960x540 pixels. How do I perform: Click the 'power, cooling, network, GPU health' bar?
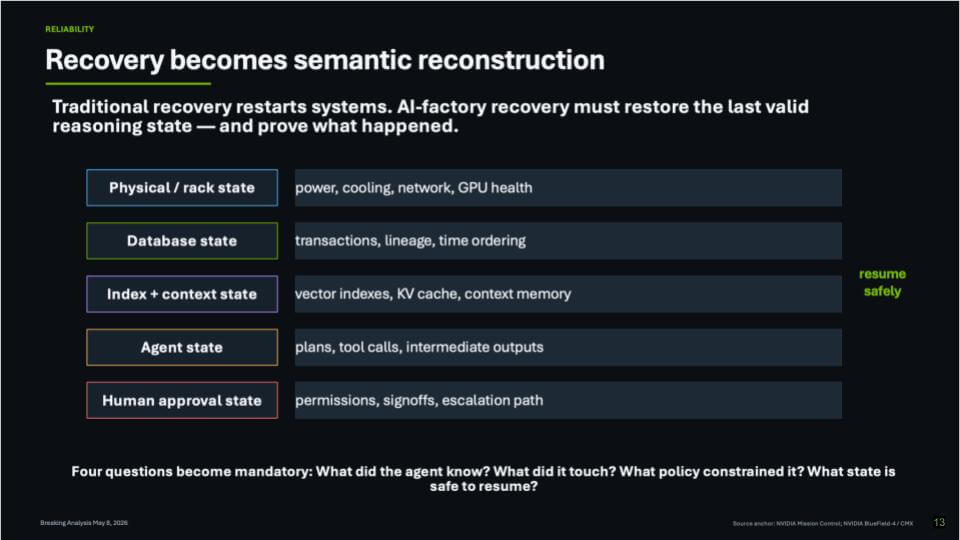568,187
